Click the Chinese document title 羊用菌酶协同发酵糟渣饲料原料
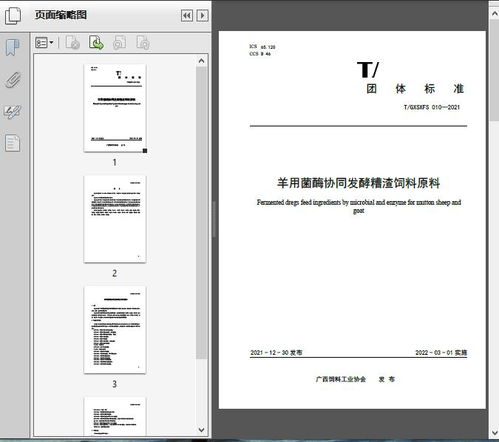The height and width of the screenshot is (442, 499). click(x=358, y=183)
